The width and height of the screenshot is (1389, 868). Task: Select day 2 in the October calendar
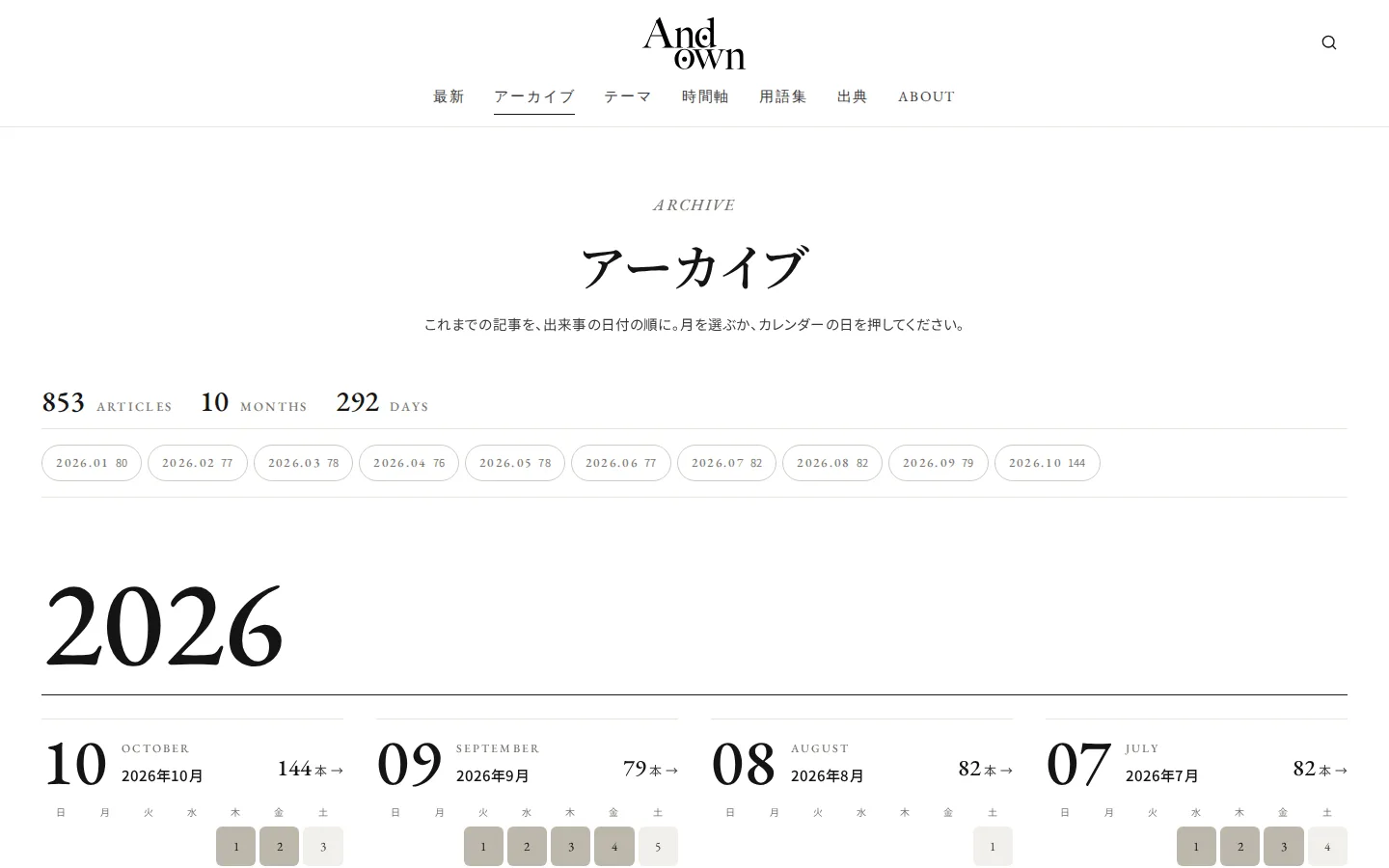coord(280,847)
